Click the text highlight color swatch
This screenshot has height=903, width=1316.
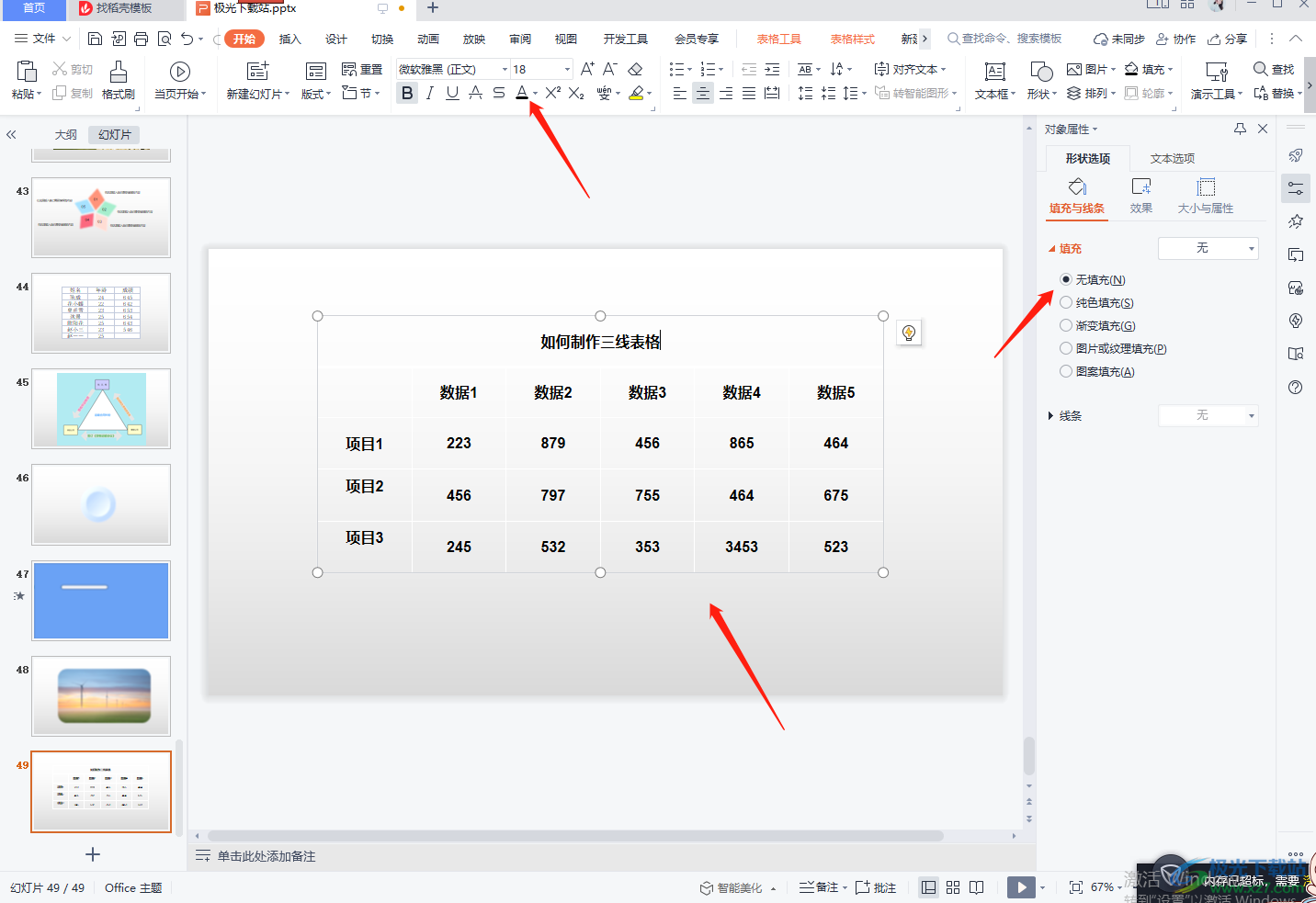pyautogui.click(x=636, y=94)
